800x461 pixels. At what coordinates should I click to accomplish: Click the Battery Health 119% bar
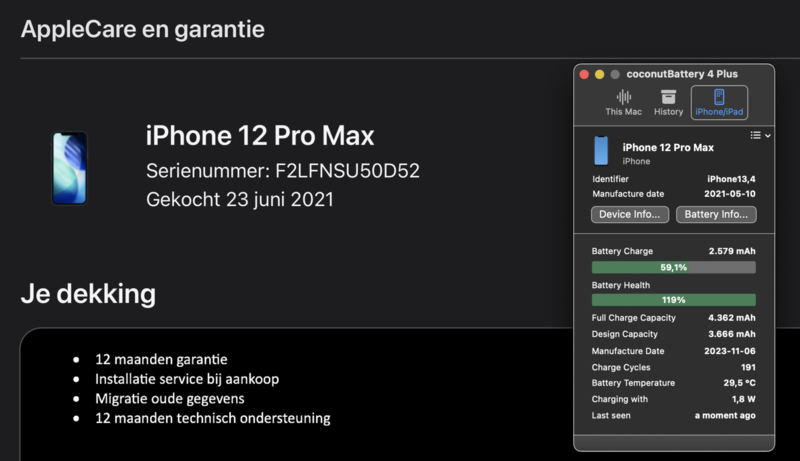pyautogui.click(x=673, y=299)
